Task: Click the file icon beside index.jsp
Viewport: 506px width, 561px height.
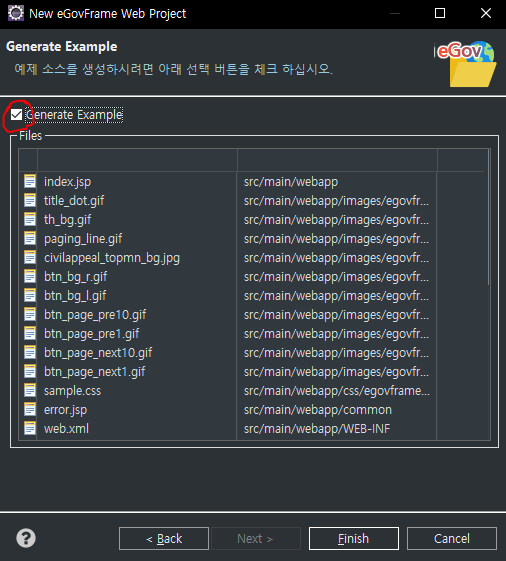Action: pos(30,181)
